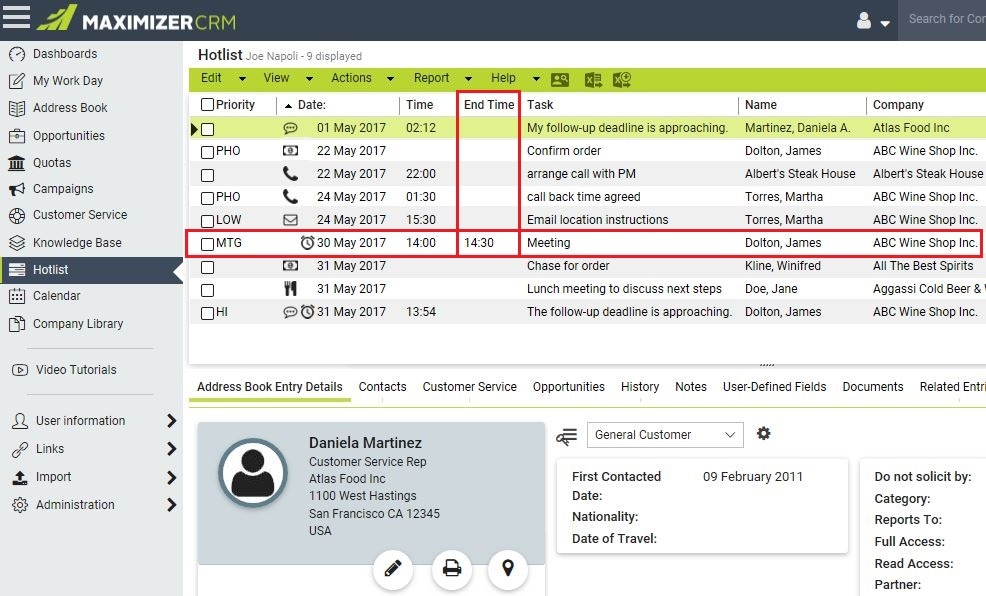The height and width of the screenshot is (596, 986).
Task: Open the Edit menu dropdown arrow
Action: pyautogui.click(x=242, y=79)
